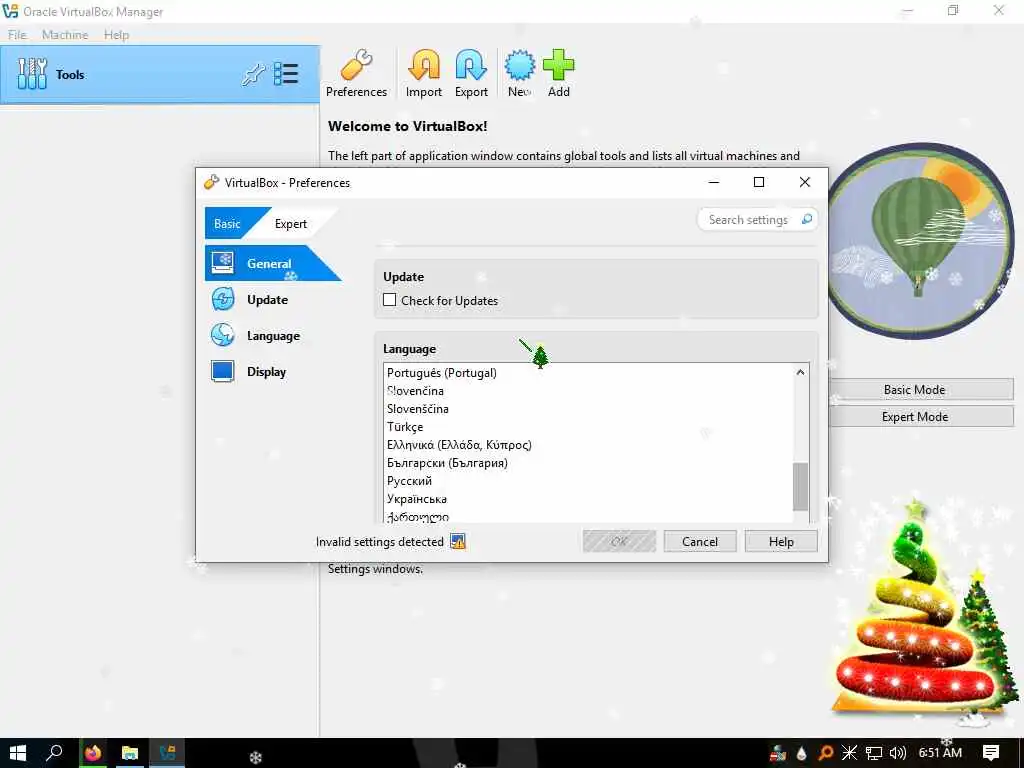The image size is (1024, 768).
Task: Open the Windows Start menu
Action: [18, 753]
